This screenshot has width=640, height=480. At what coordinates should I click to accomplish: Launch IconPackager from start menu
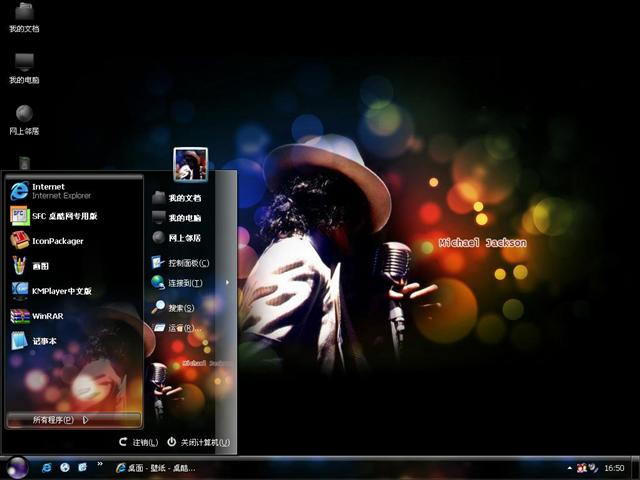pos(74,241)
